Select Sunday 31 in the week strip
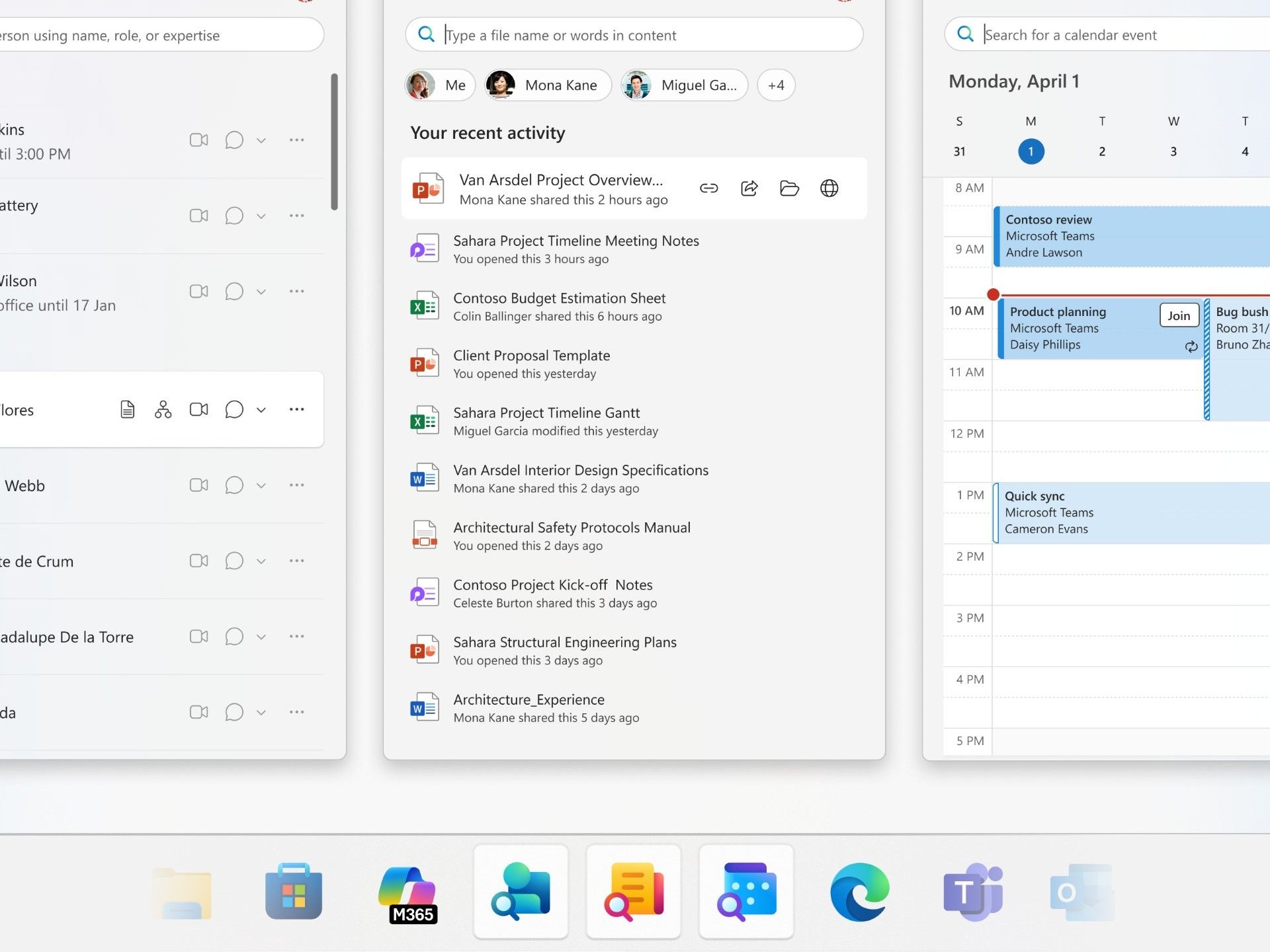 [959, 151]
